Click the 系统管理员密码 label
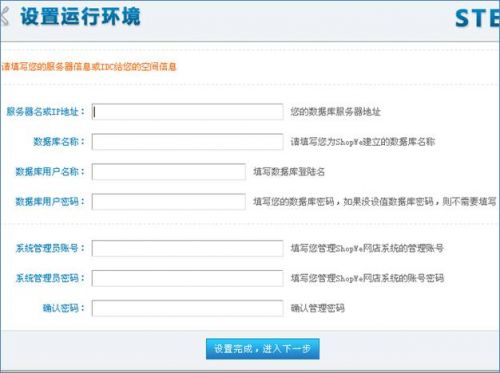Screen dimensions: 500x373 [50, 278]
